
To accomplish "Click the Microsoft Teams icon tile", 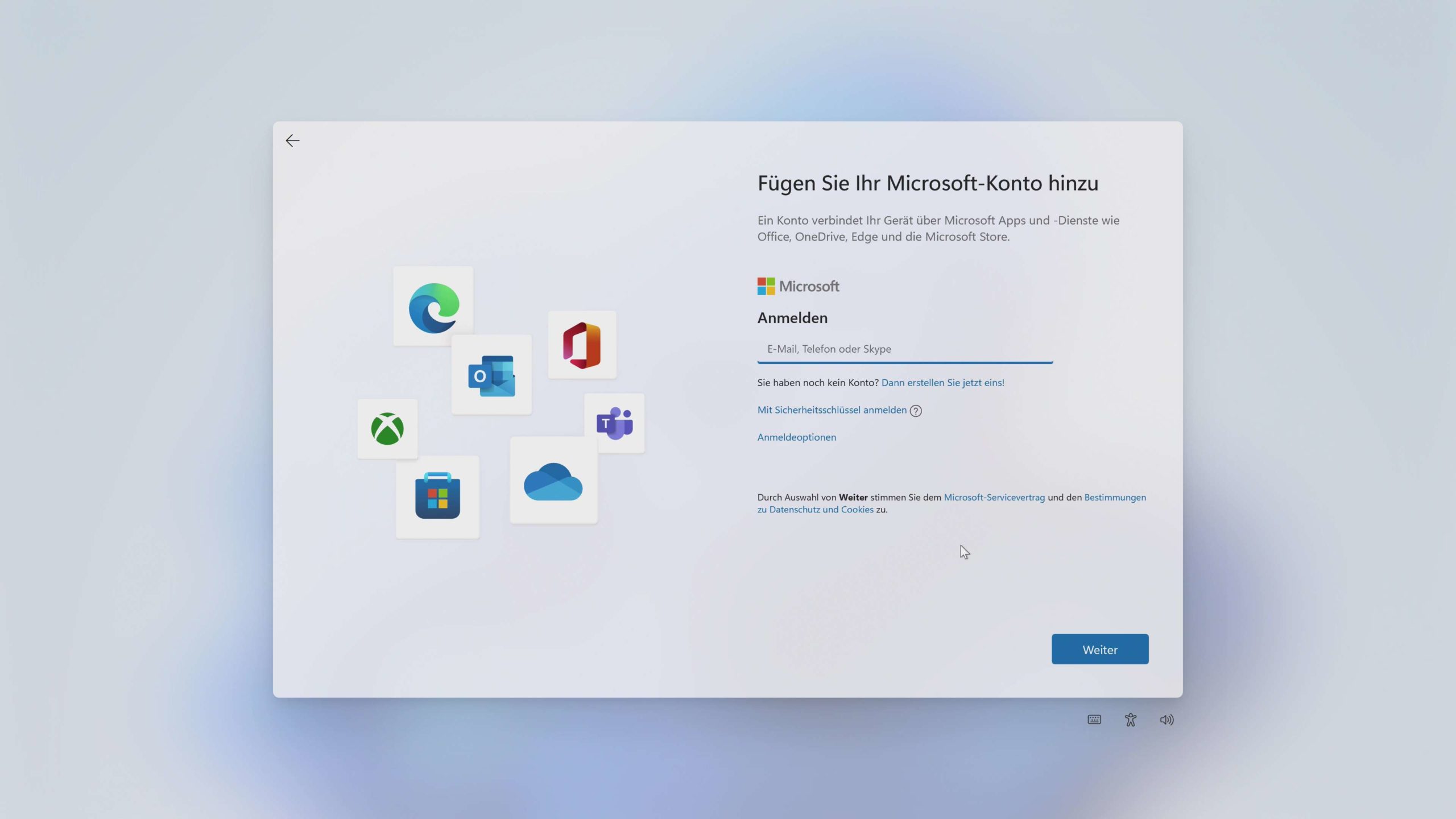I will pyautogui.click(x=615, y=423).
